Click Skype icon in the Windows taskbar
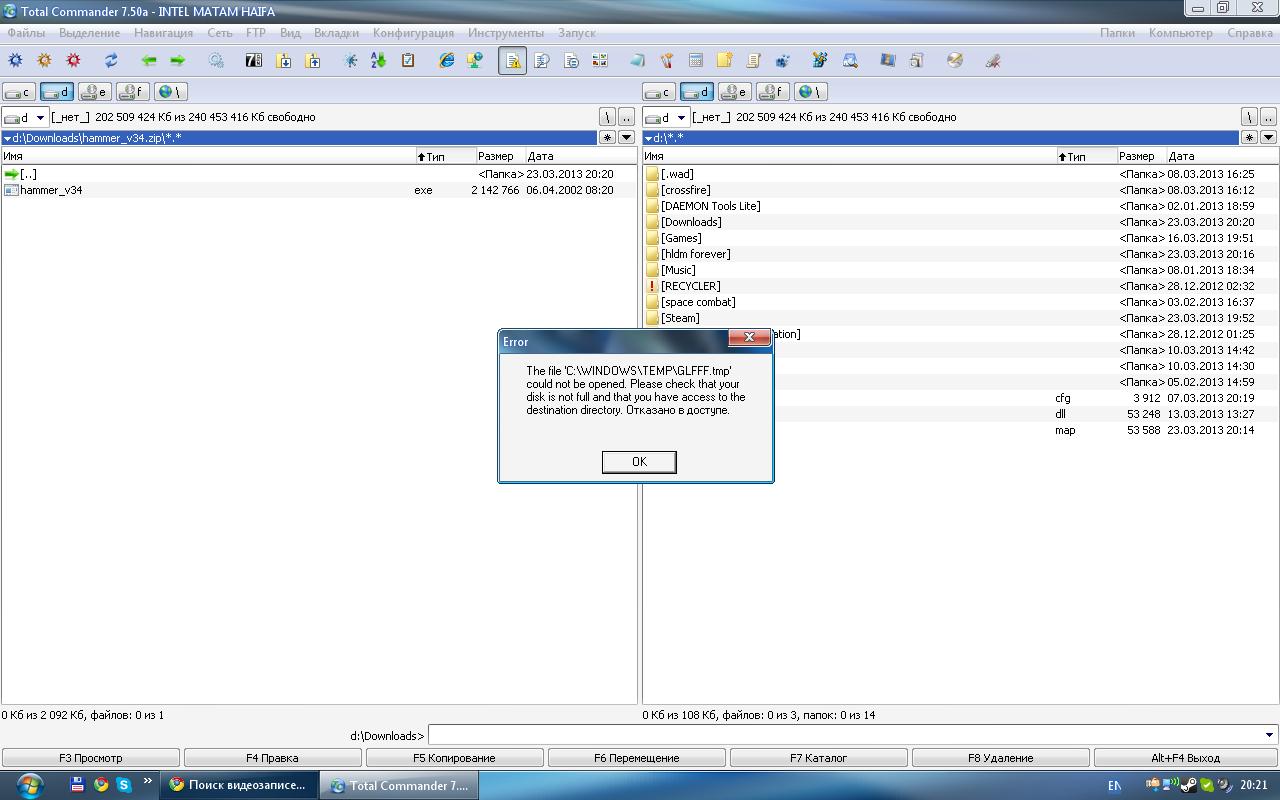 [x=124, y=785]
